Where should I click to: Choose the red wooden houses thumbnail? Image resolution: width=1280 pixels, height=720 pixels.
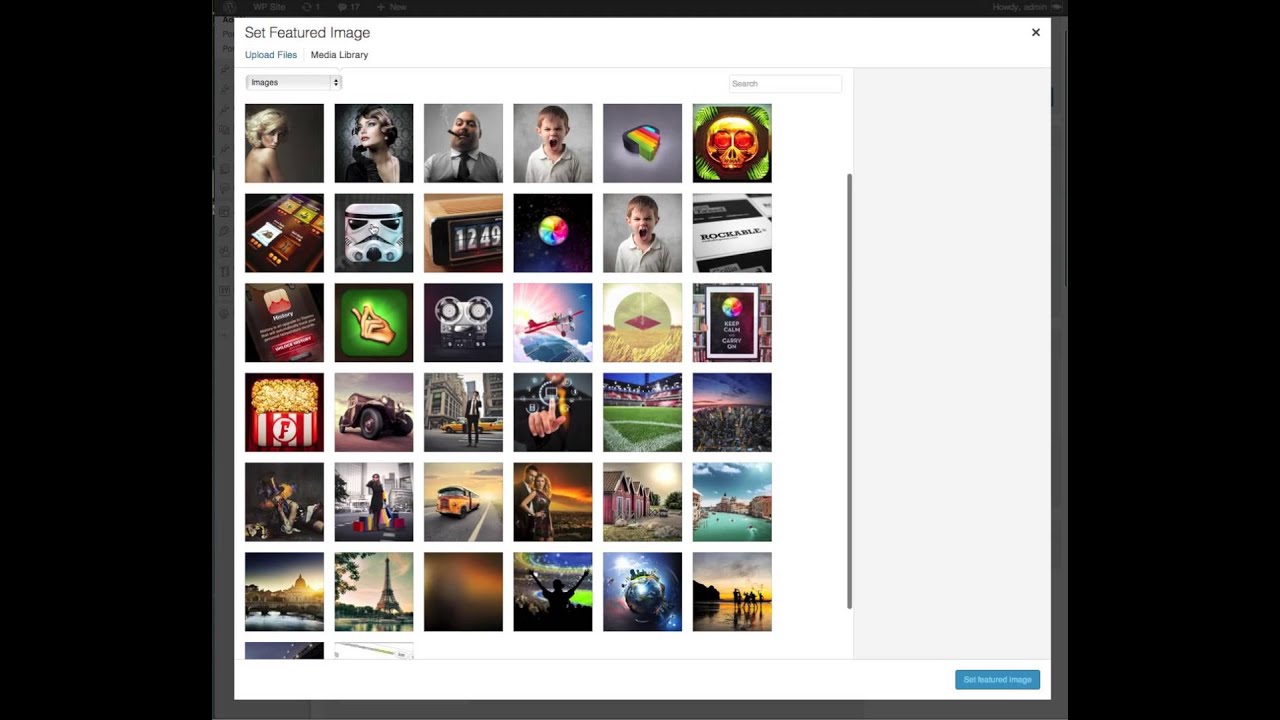tap(642, 502)
